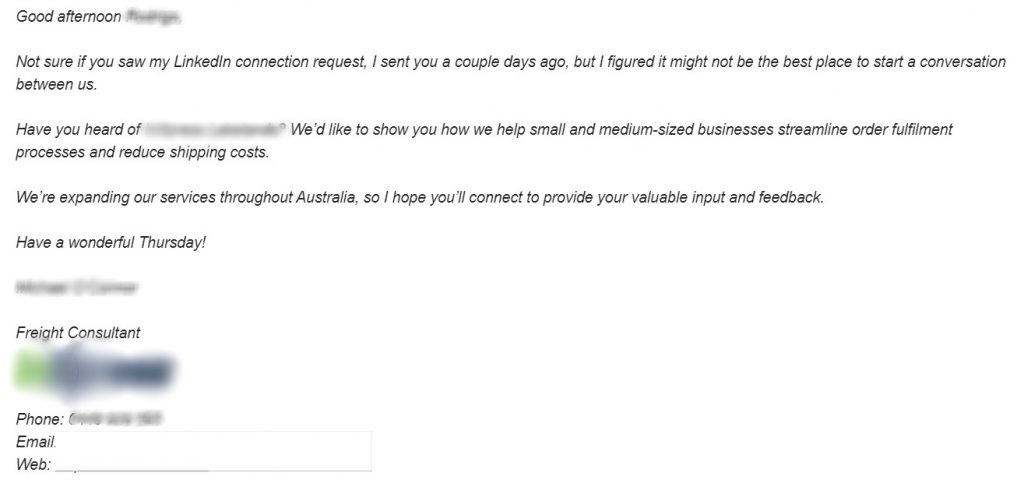
Task: Click the blurred company name after "heard of"
Action: (215, 130)
